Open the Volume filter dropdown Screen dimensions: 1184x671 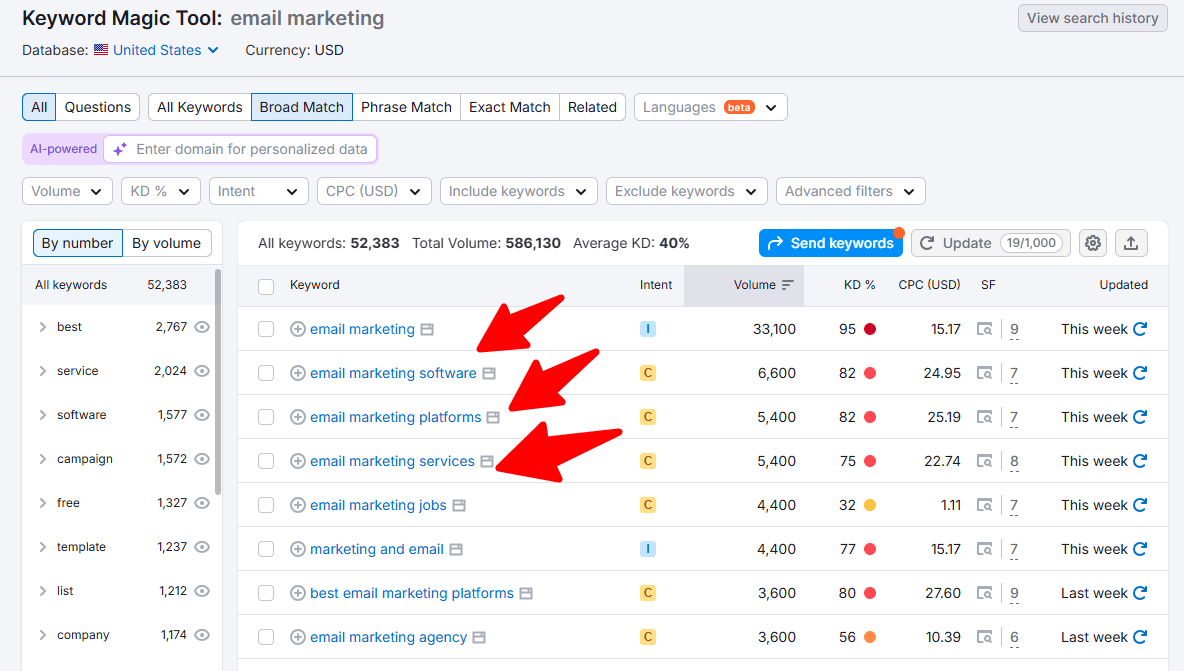pos(67,191)
